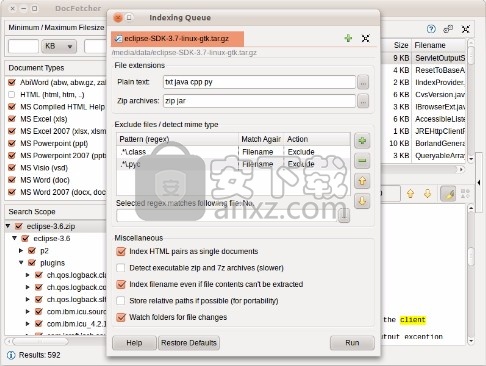486x366 pixels.
Task: Open the KB filesize unit dropdown
Action: (59, 46)
